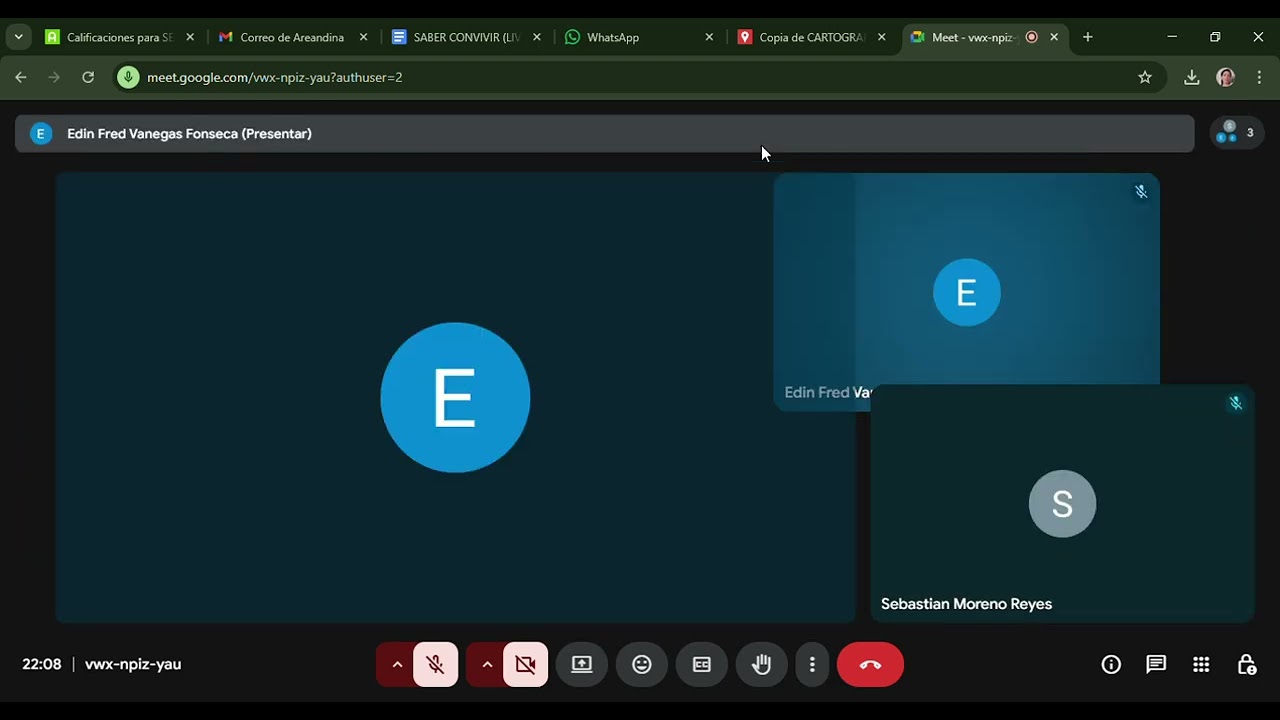The height and width of the screenshot is (720, 1280).
Task: Turn on the microphone in Meet
Action: click(435, 664)
